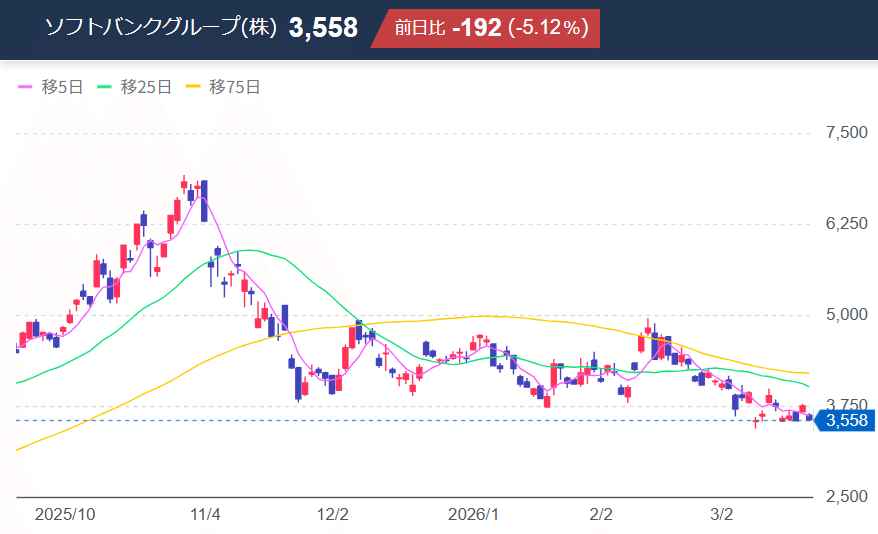Click the 6,250 price axis label
The height and width of the screenshot is (534, 878).
847,223
